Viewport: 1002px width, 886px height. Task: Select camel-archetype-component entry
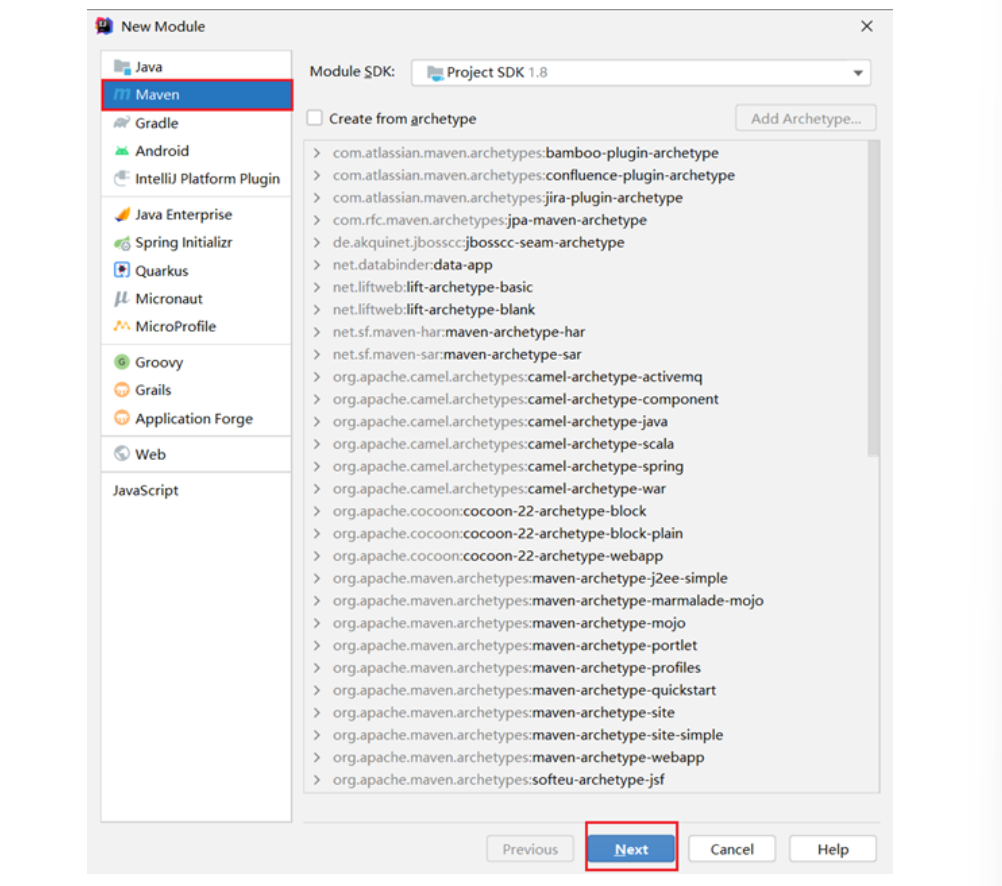525,399
